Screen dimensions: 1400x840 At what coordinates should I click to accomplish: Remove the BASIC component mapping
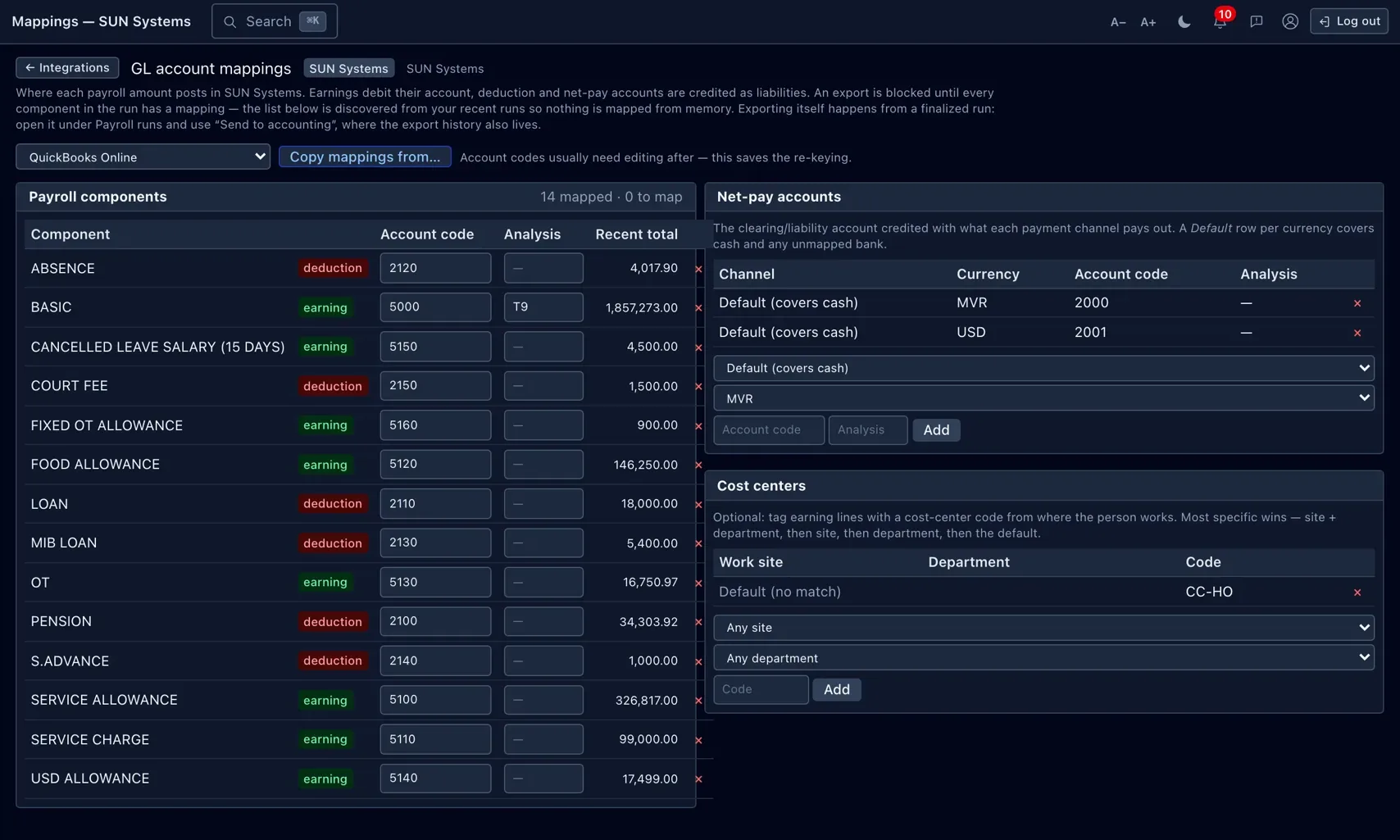698,308
